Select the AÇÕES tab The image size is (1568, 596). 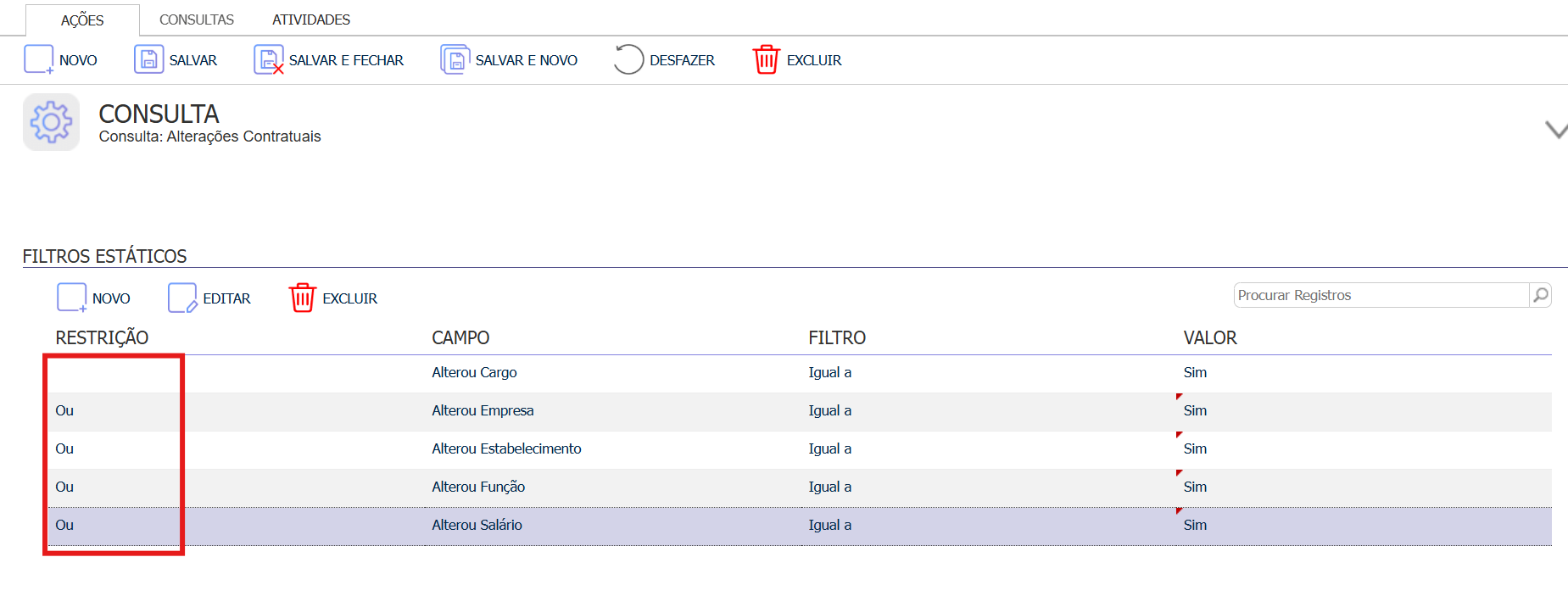pos(82,20)
